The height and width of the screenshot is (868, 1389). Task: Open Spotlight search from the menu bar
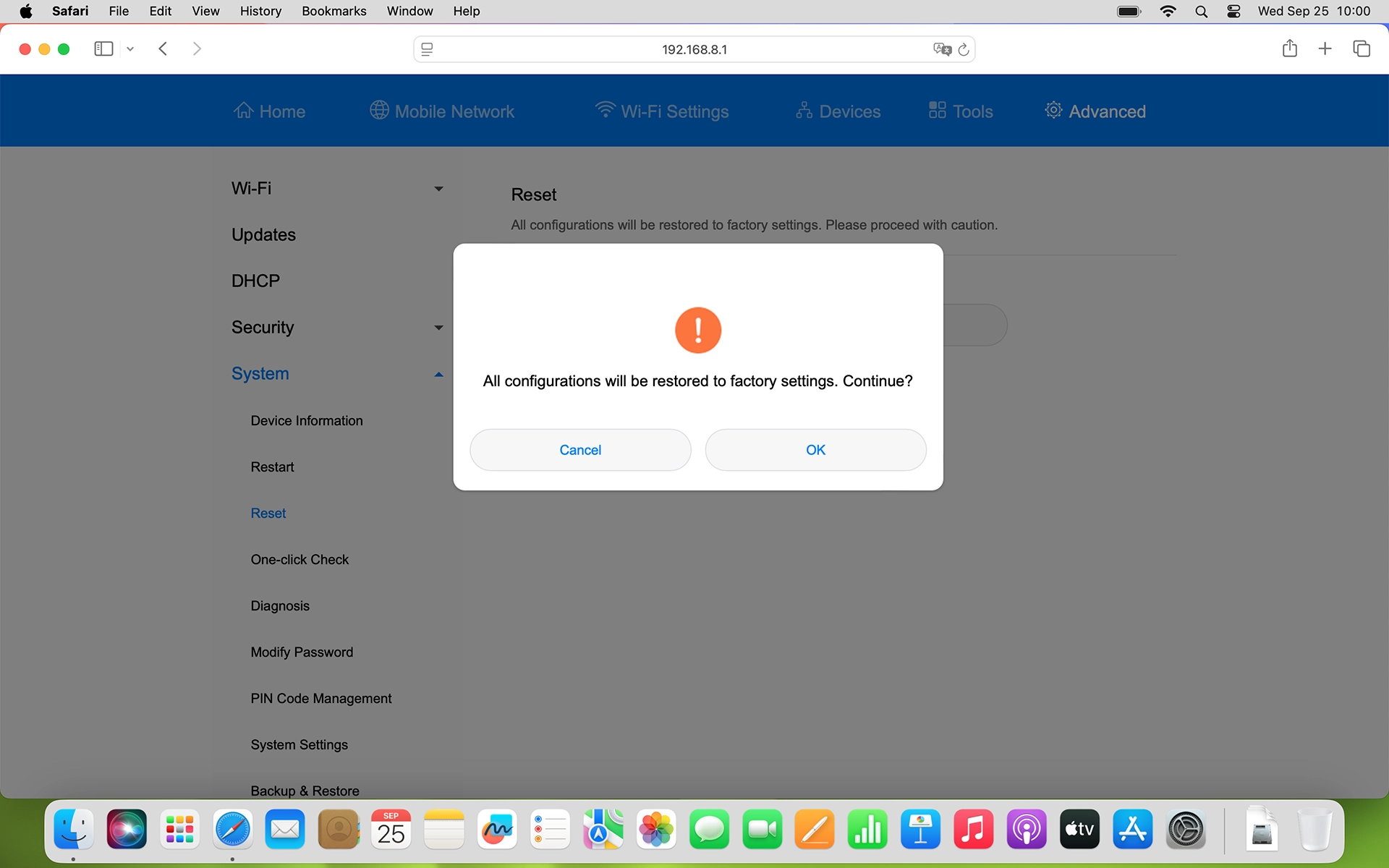point(1201,11)
